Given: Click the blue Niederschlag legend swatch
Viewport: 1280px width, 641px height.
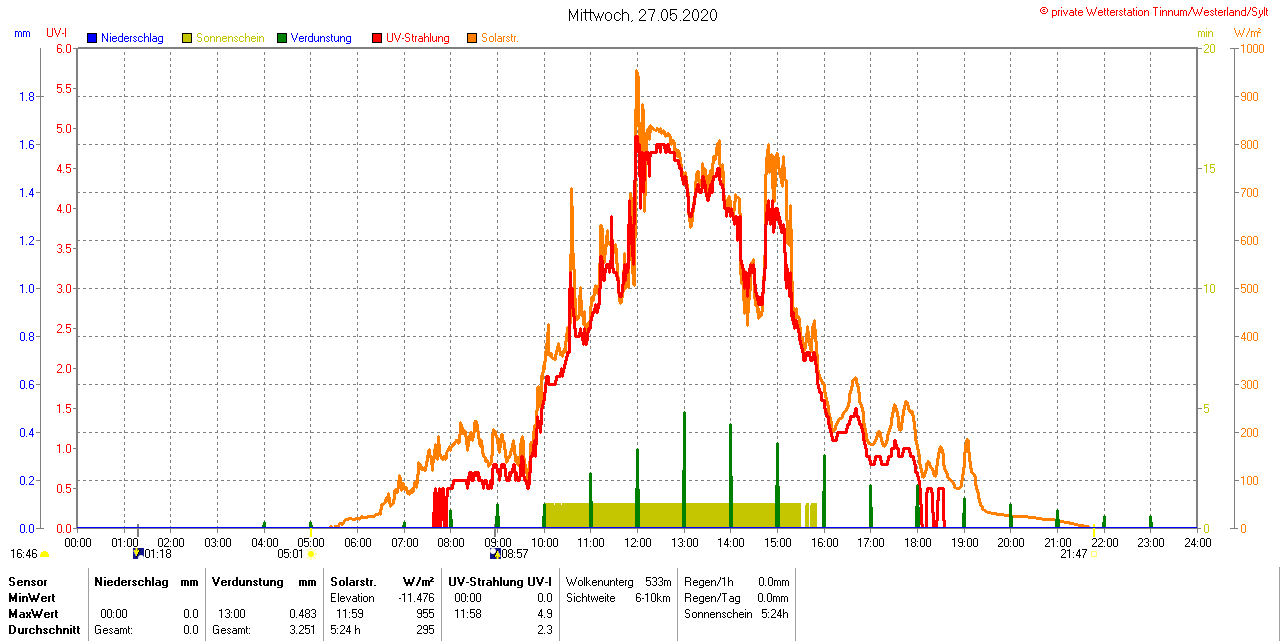Looking at the screenshot, I should coord(92,38).
